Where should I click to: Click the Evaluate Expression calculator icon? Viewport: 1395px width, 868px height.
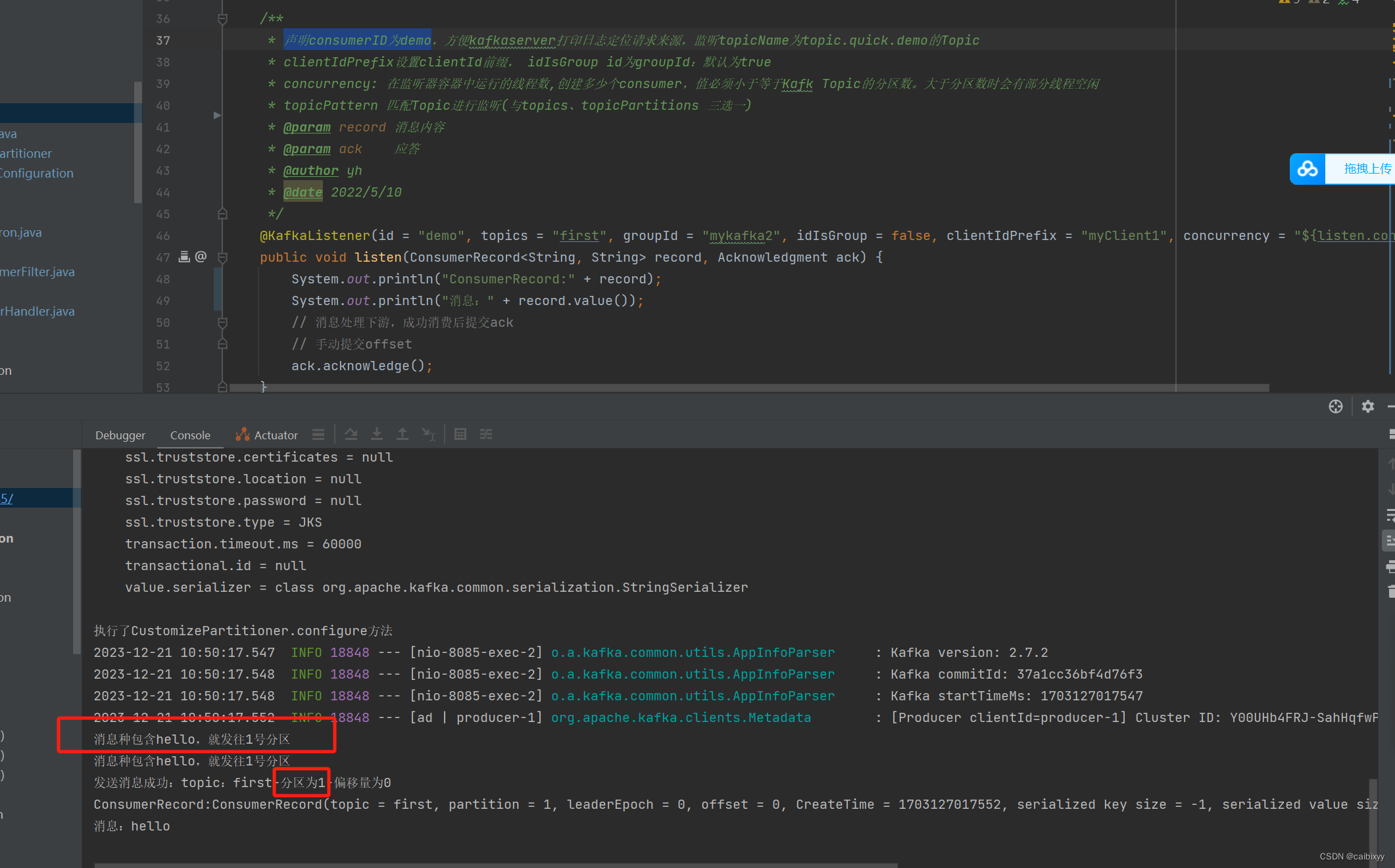pyautogui.click(x=460, y=434)
